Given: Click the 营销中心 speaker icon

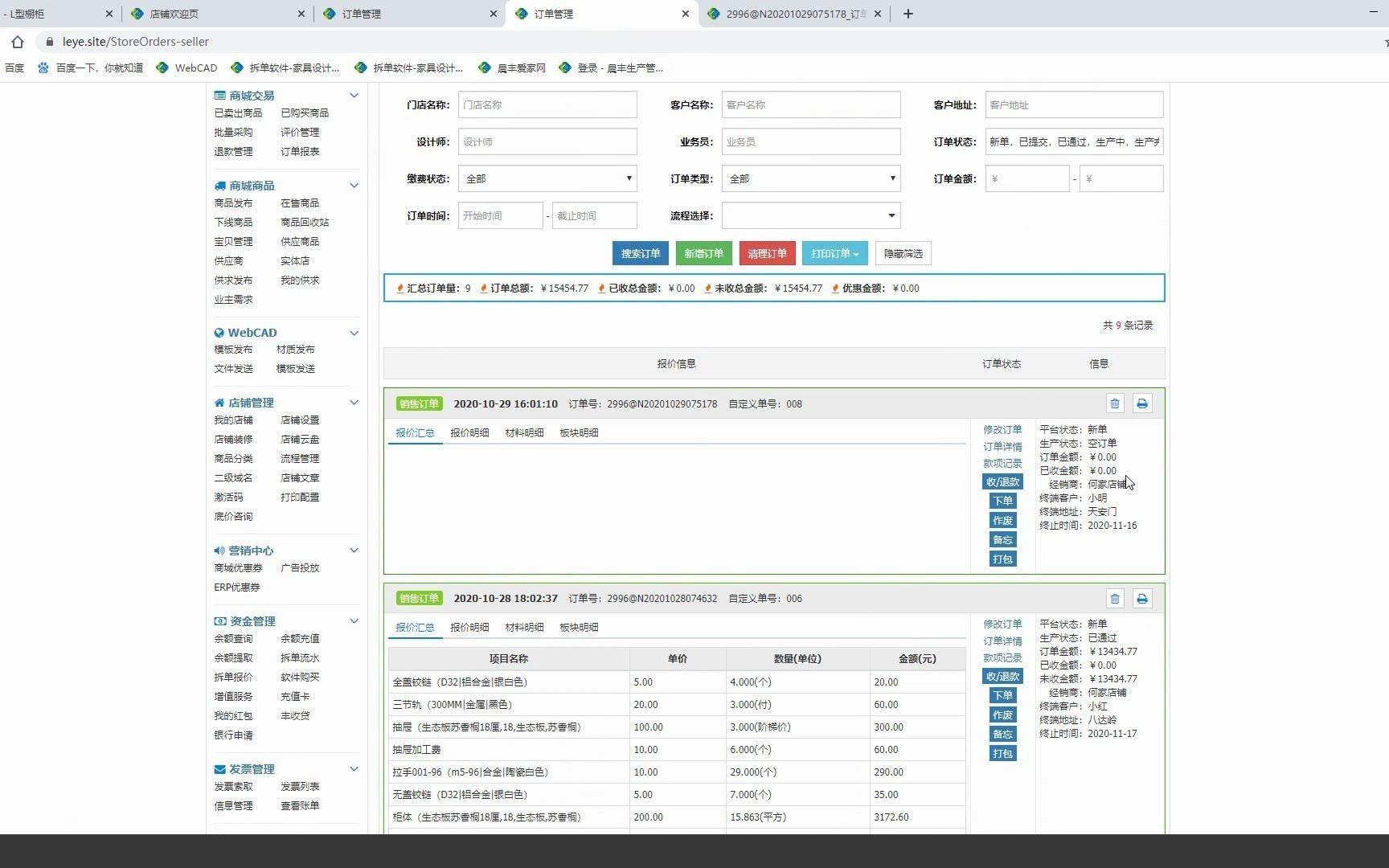Looking at the screenshot, I should pos(219,551).
